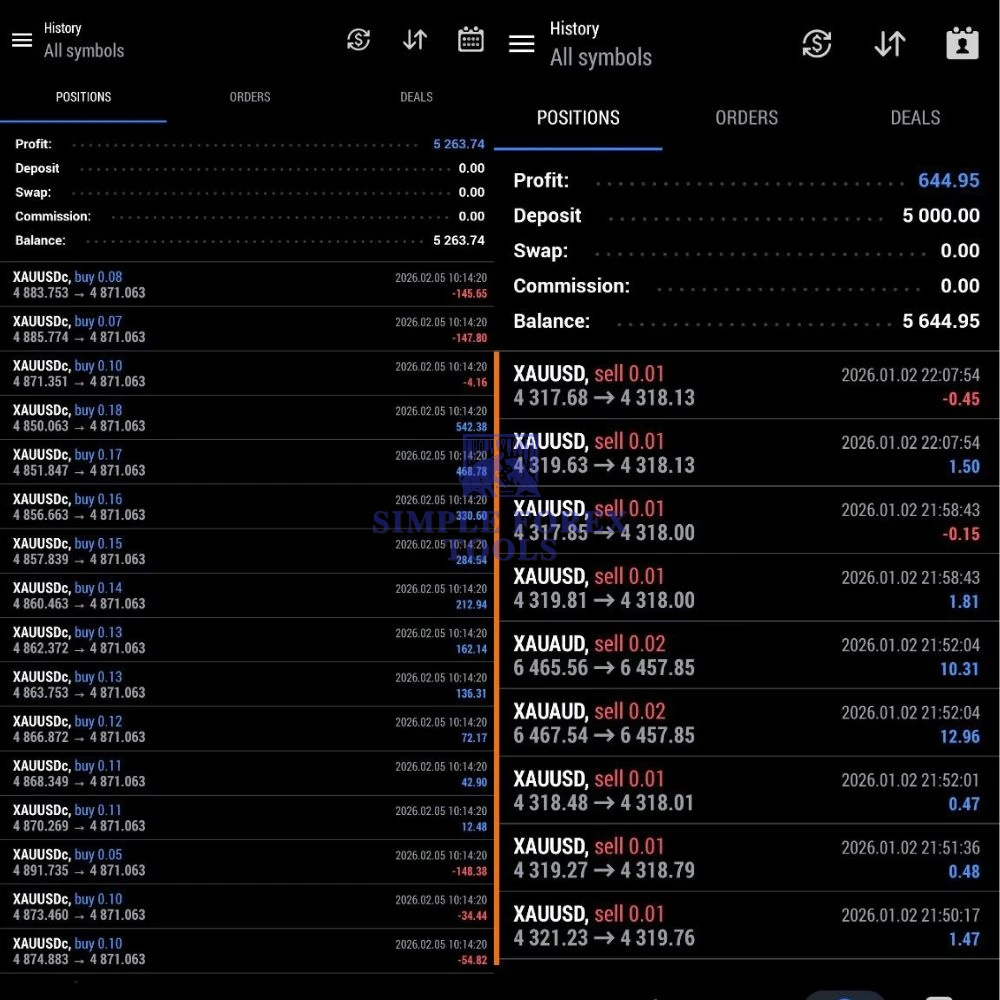Tap the currency switcher icon on right toolbar
Screen dimensions: 1000x1000
tap(816, 44)
